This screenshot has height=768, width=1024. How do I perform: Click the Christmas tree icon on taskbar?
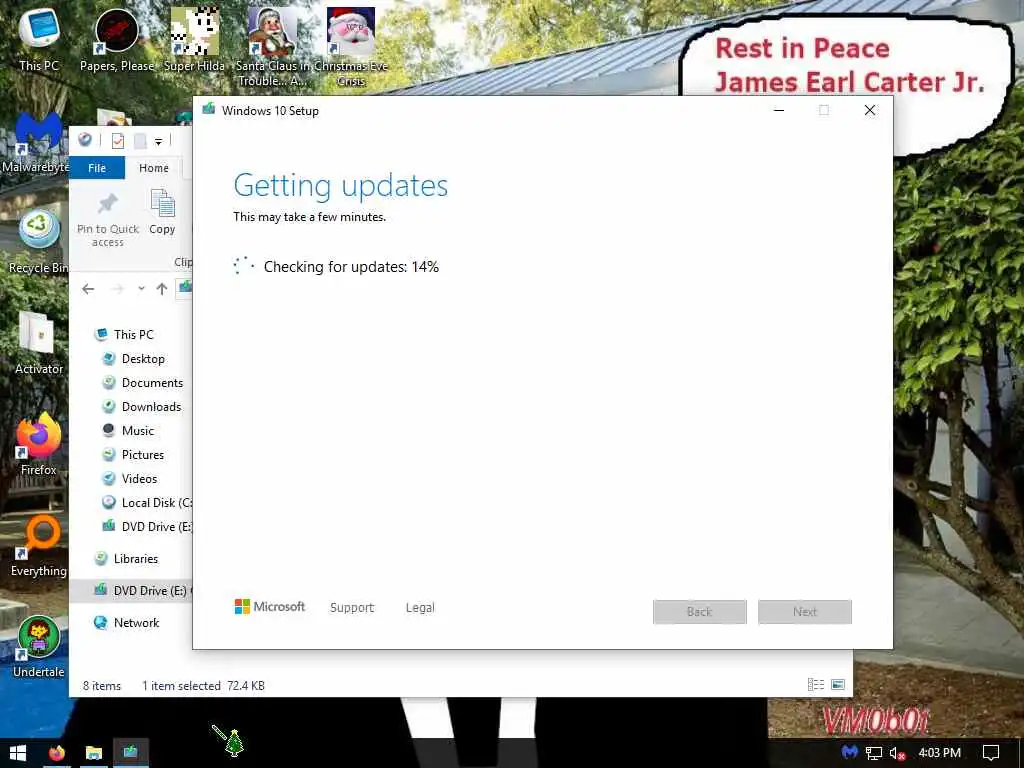click(x=234, y=743)
